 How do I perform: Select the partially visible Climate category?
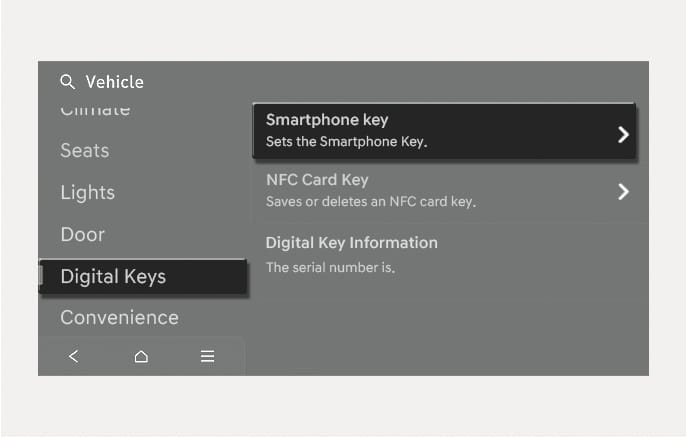pyautogui.click(x=95, y=110)
